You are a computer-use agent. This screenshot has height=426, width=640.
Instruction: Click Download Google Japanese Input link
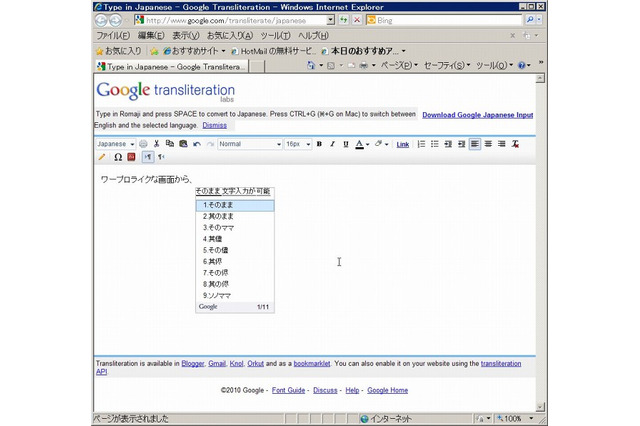coord(478,115)
